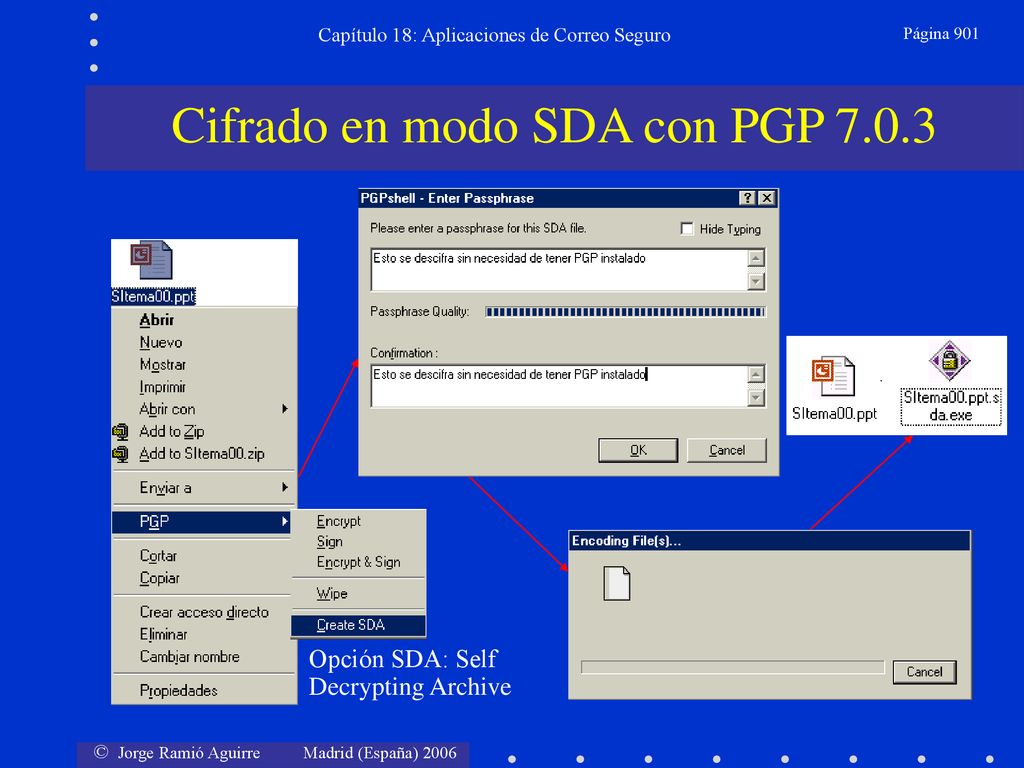Click the help question mark in the PGPshell title bar

pyautogui.click(x=748, y=199)
